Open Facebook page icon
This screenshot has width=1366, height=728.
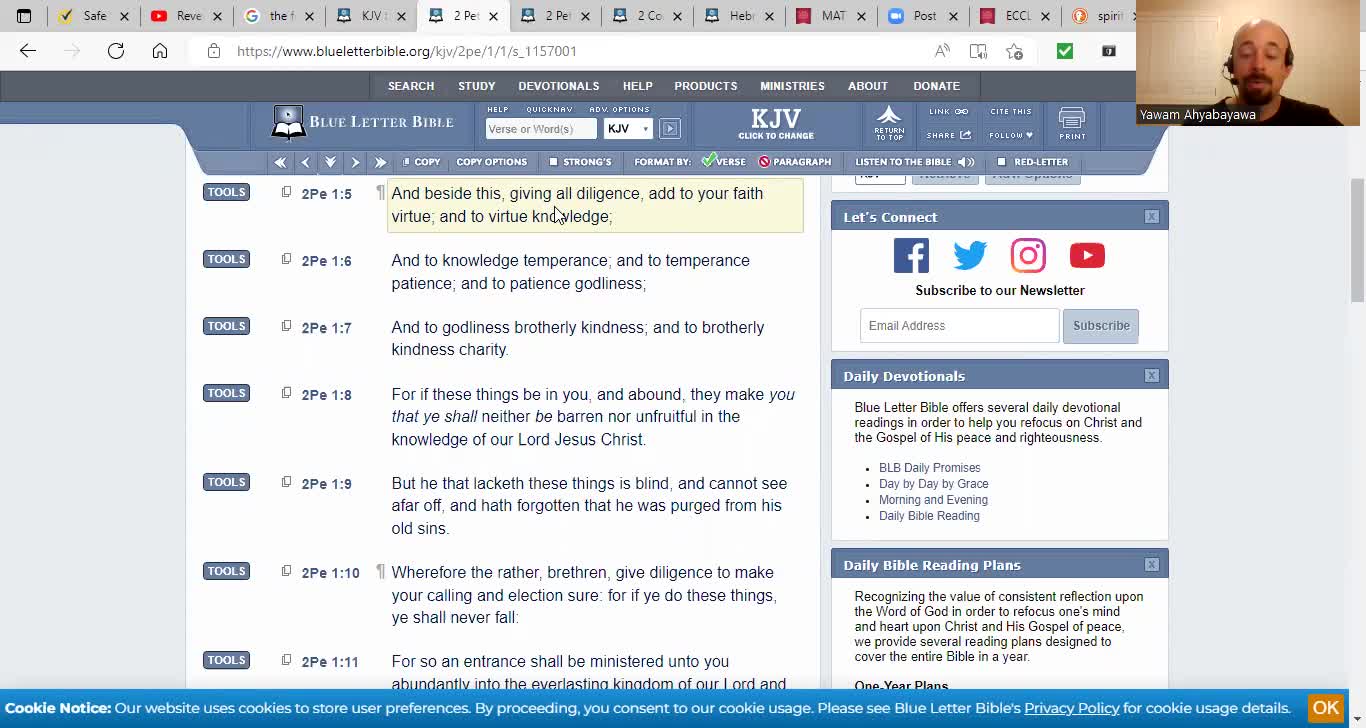tap(911, 256)
